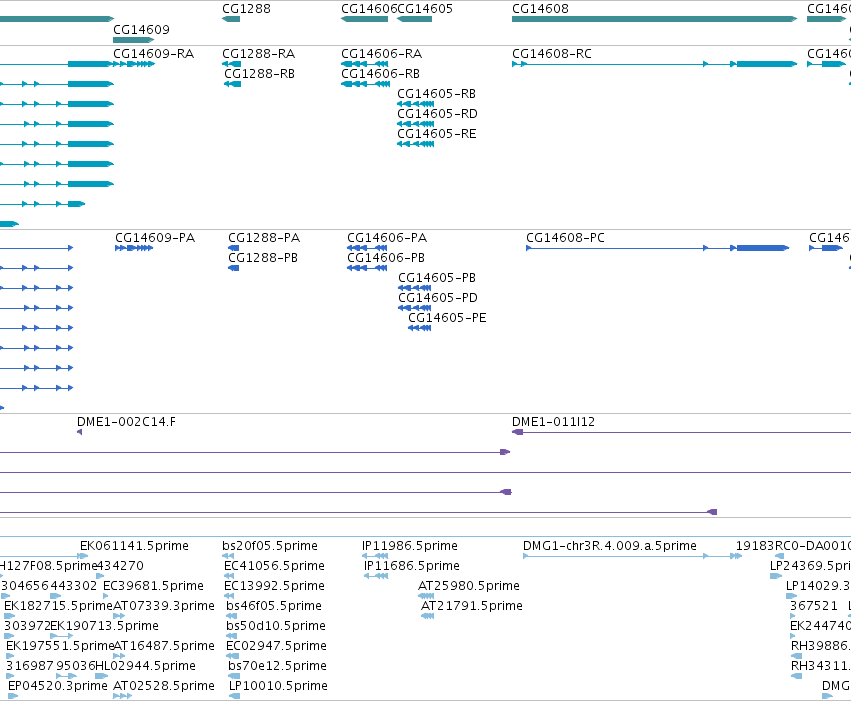Select CG14609-PA protein feature
The width and height of the screenshot is (851, 701).
[x=134, y=248]
